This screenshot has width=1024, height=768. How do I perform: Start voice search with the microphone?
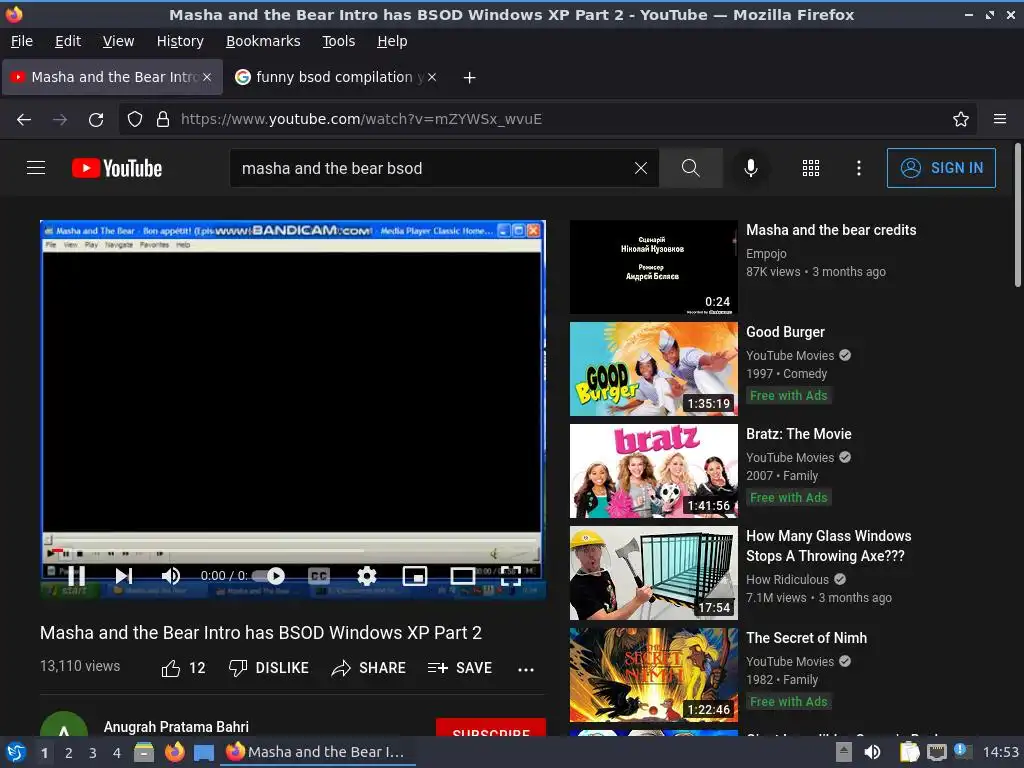pos(751,168)
